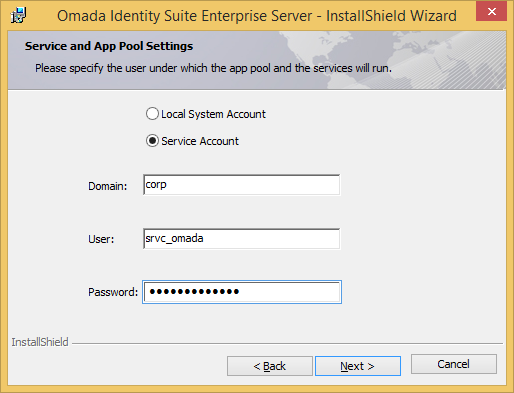Viewport: 514px width, 393px height.
Task: Select the Service Account radio button
Action: (152, 141)
